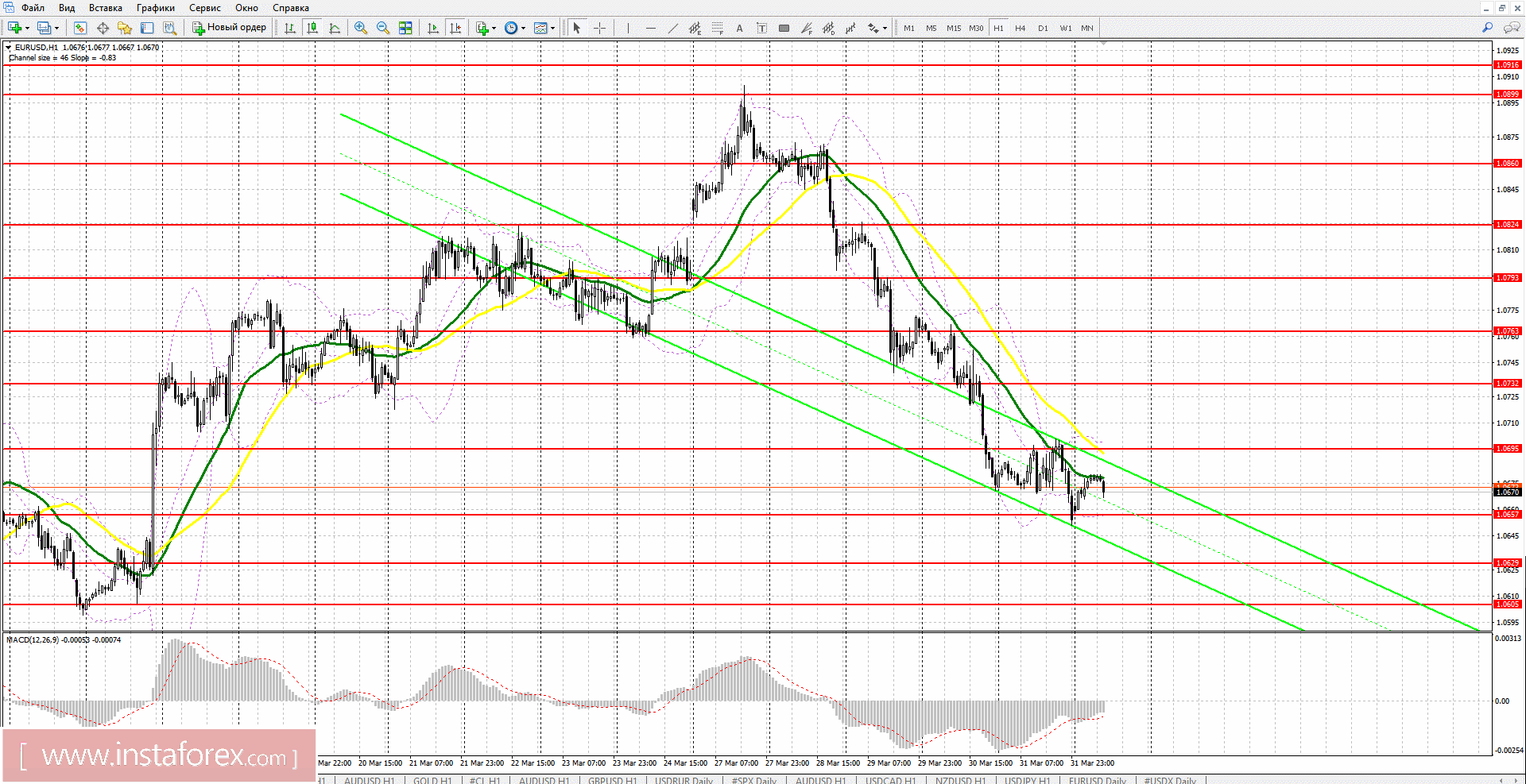Toggle candlestick chart mode

pyautogui.click(x=312, y=28)
